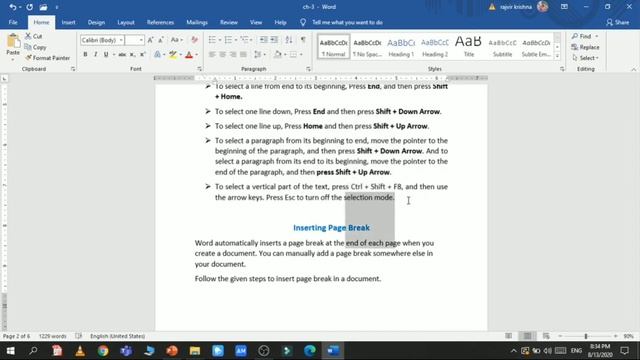Apply Text Effects icon
Viewport: 640px width, 360px height.
tap(157, 54)
